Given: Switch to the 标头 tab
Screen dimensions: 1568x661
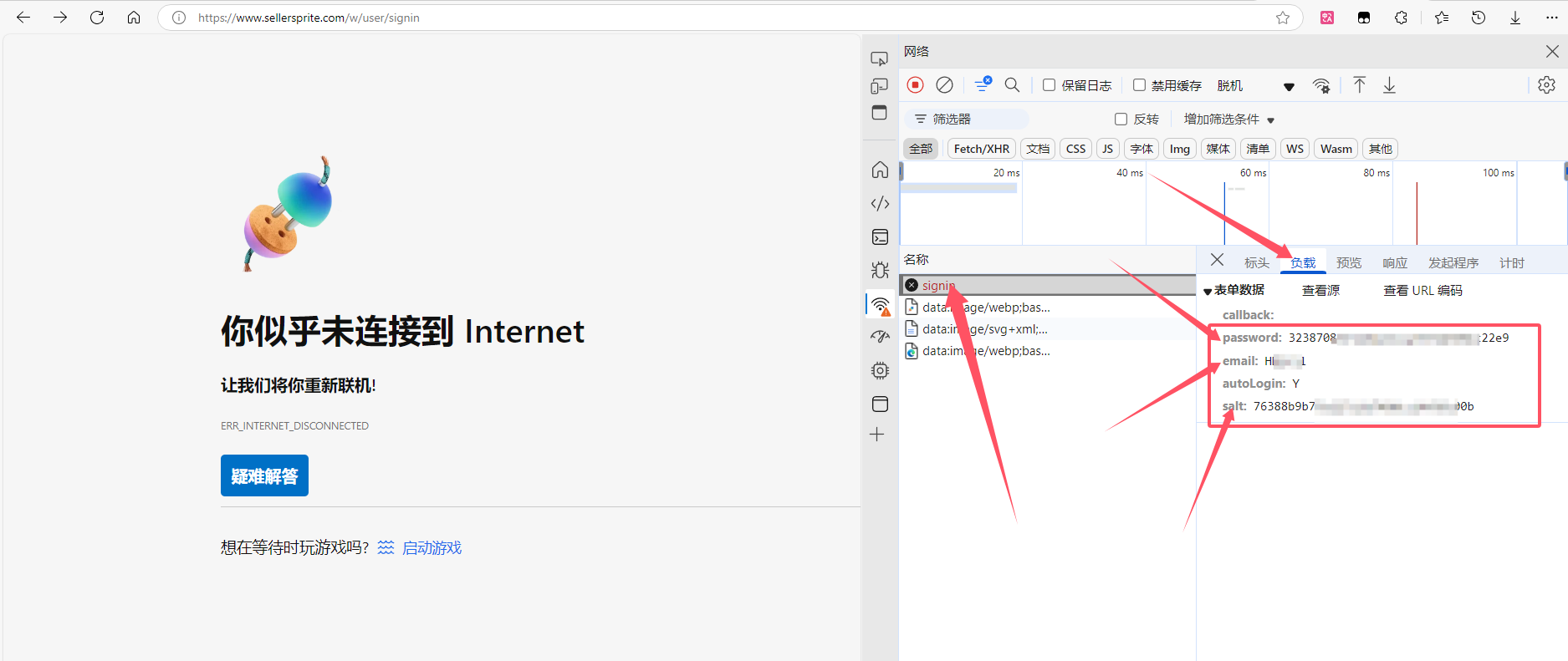Looking at the screenshot, I should [x=1256, y=262].
